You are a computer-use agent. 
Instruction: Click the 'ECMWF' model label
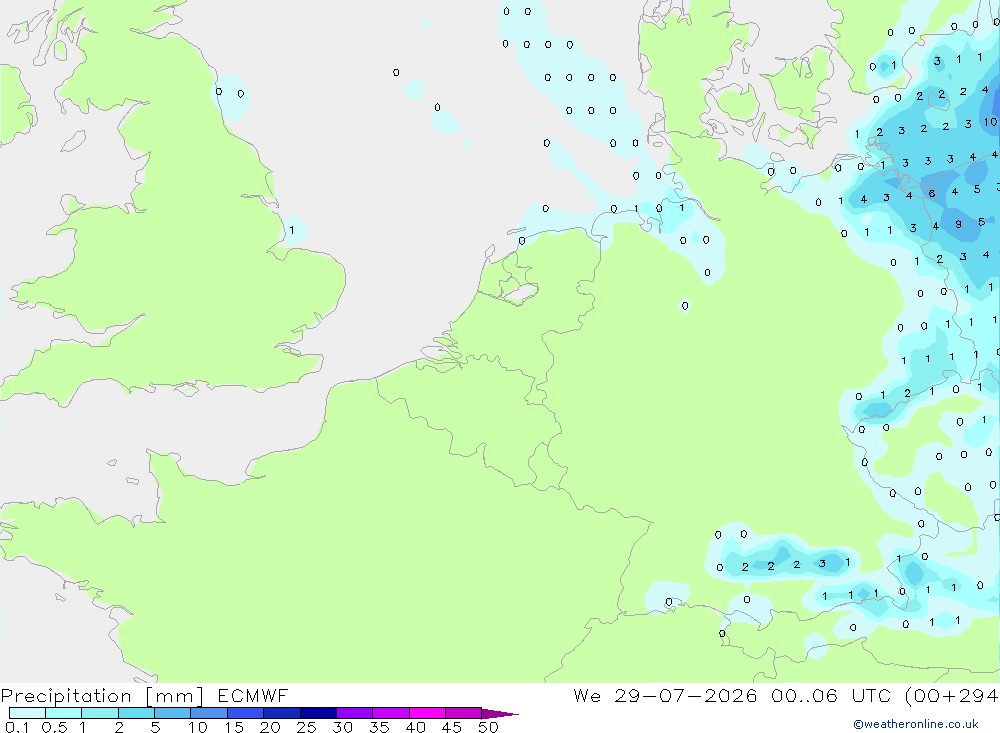pyautogui.click(x=253, y=696)
